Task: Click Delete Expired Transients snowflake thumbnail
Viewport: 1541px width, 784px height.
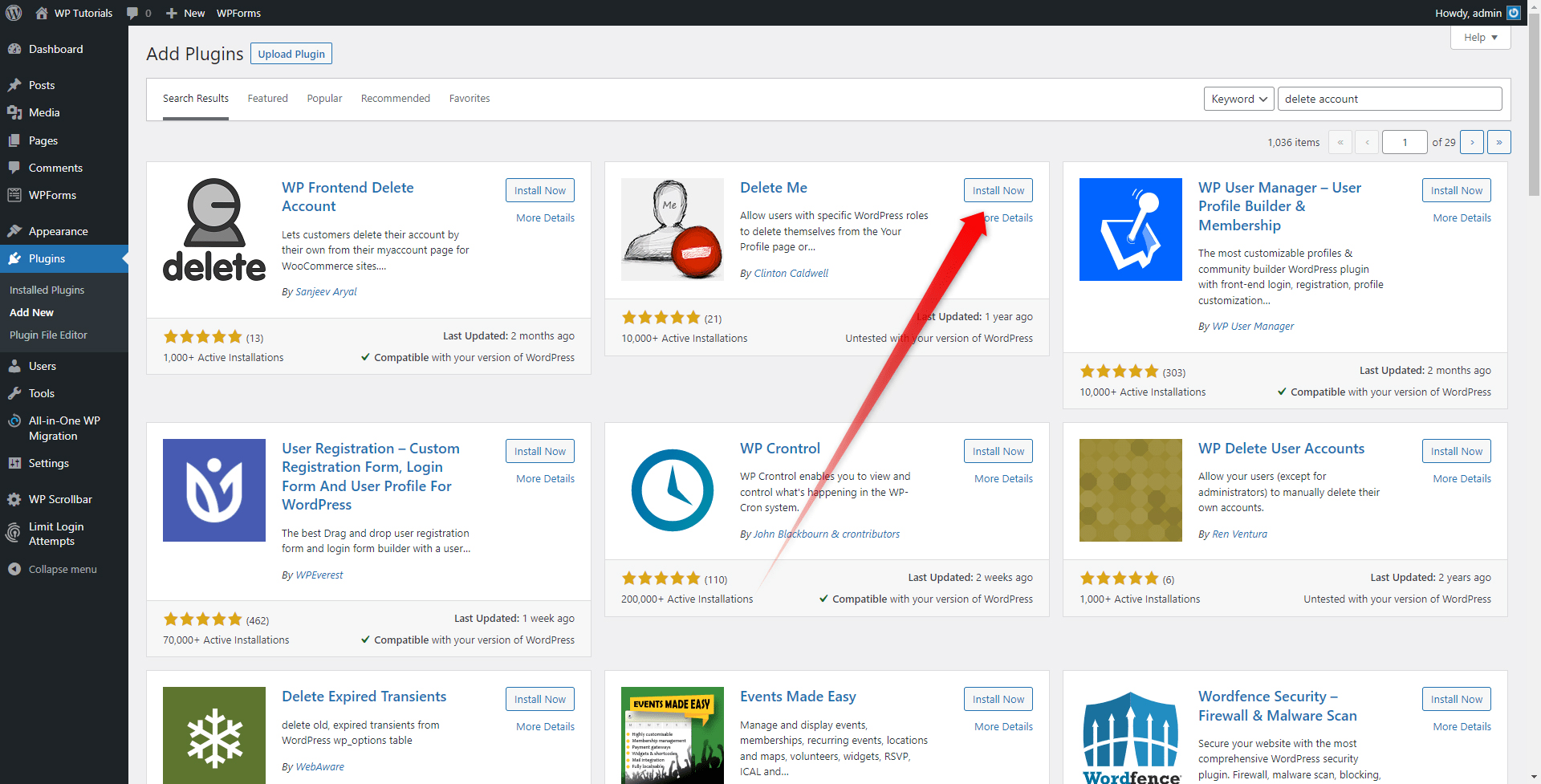Action: pyautogui.click(x=214, y=735)
